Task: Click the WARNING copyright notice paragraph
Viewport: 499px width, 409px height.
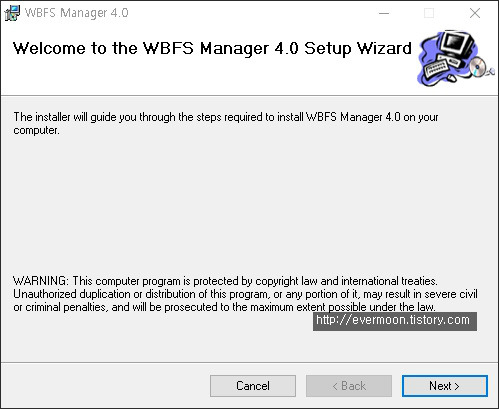Action: 245,294
